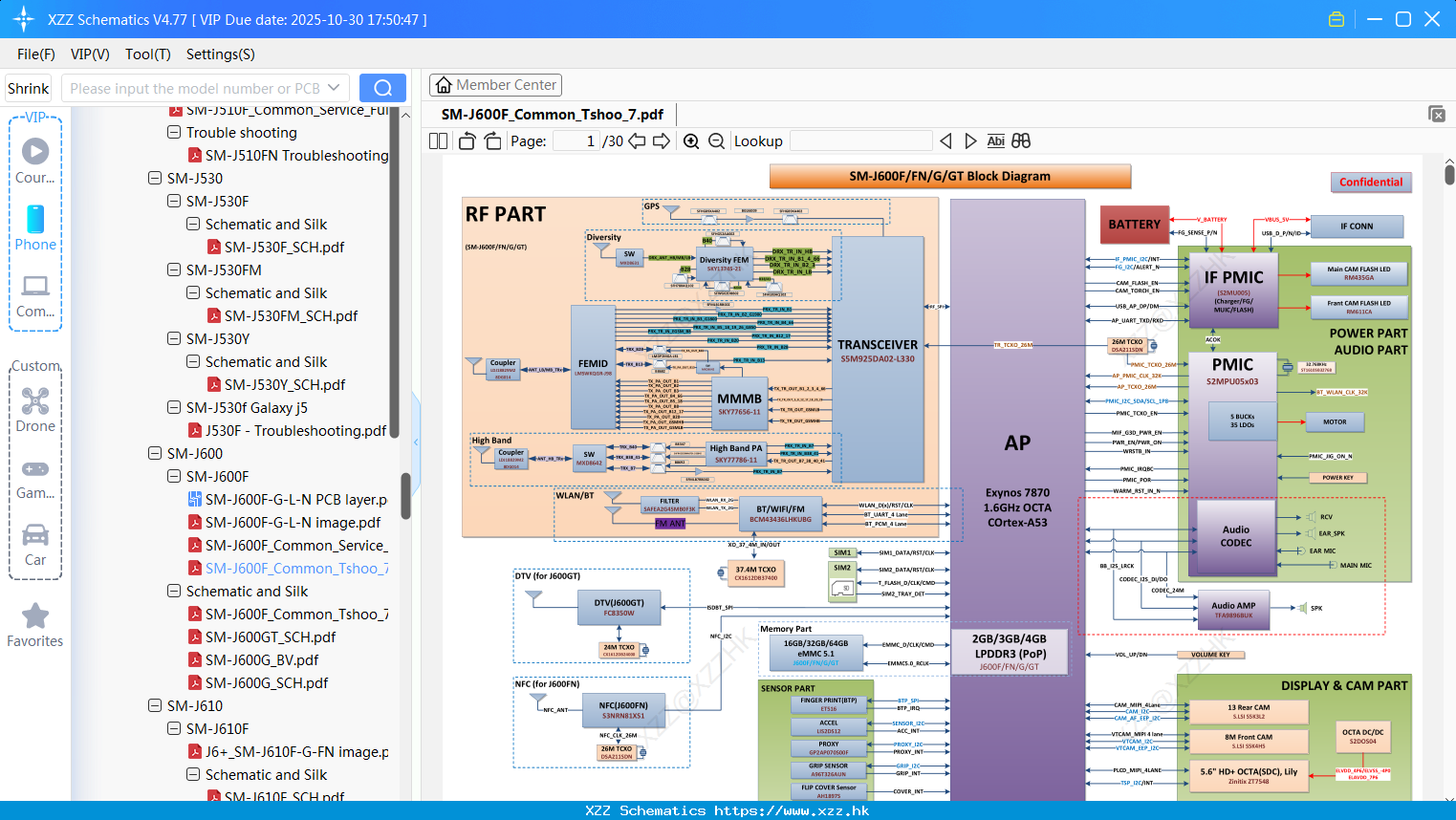Click the yellow toolbox icon in title bar

pos(1336,19)
